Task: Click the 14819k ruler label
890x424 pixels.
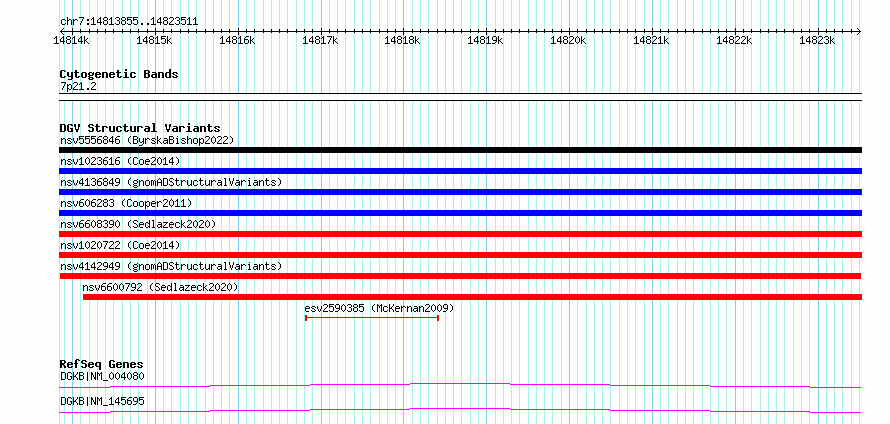Action: point(485,41)
